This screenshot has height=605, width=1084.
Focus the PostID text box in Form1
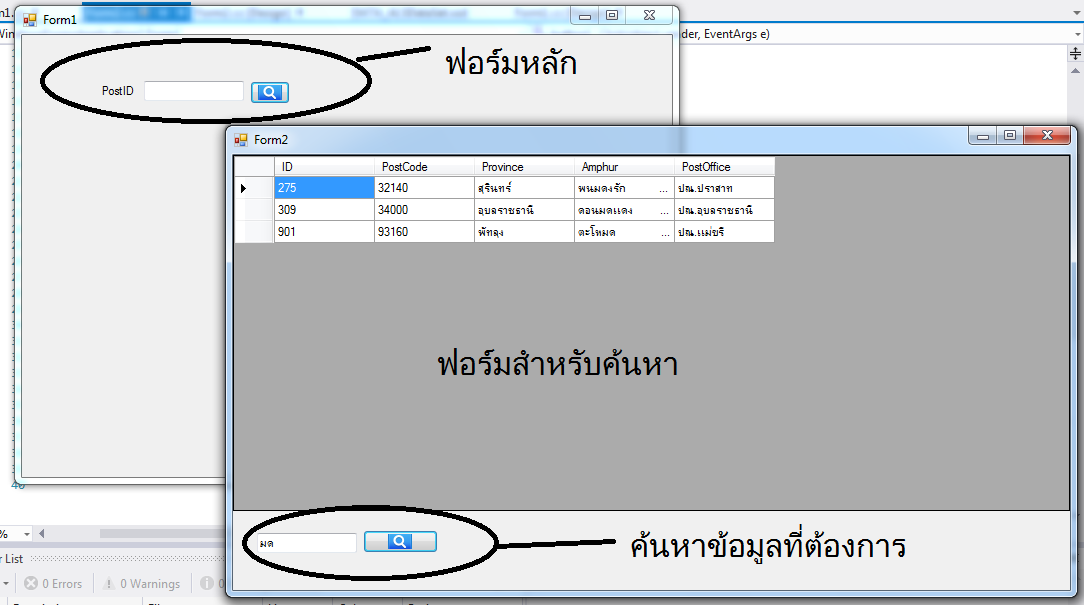[194, 91]
